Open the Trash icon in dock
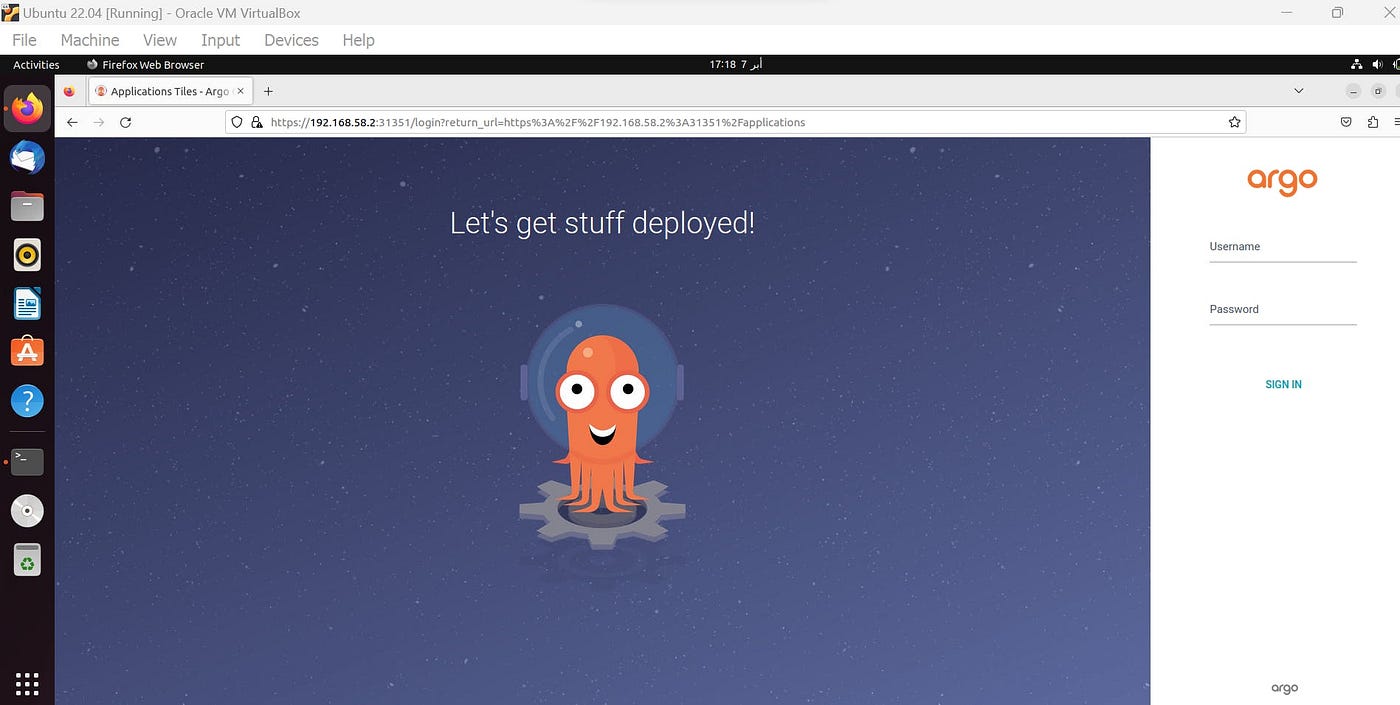 (27, 560)
